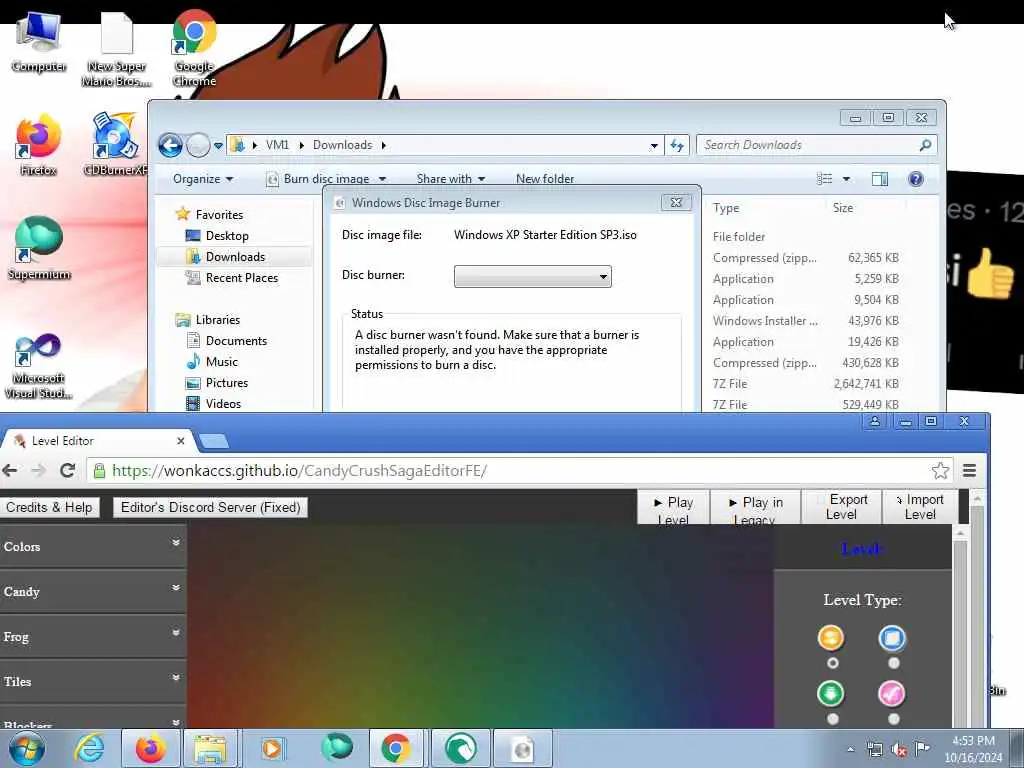Open CDBurnerXP desktop shortcut
The image size is (1024, 768).
click(x=115, y=144)
